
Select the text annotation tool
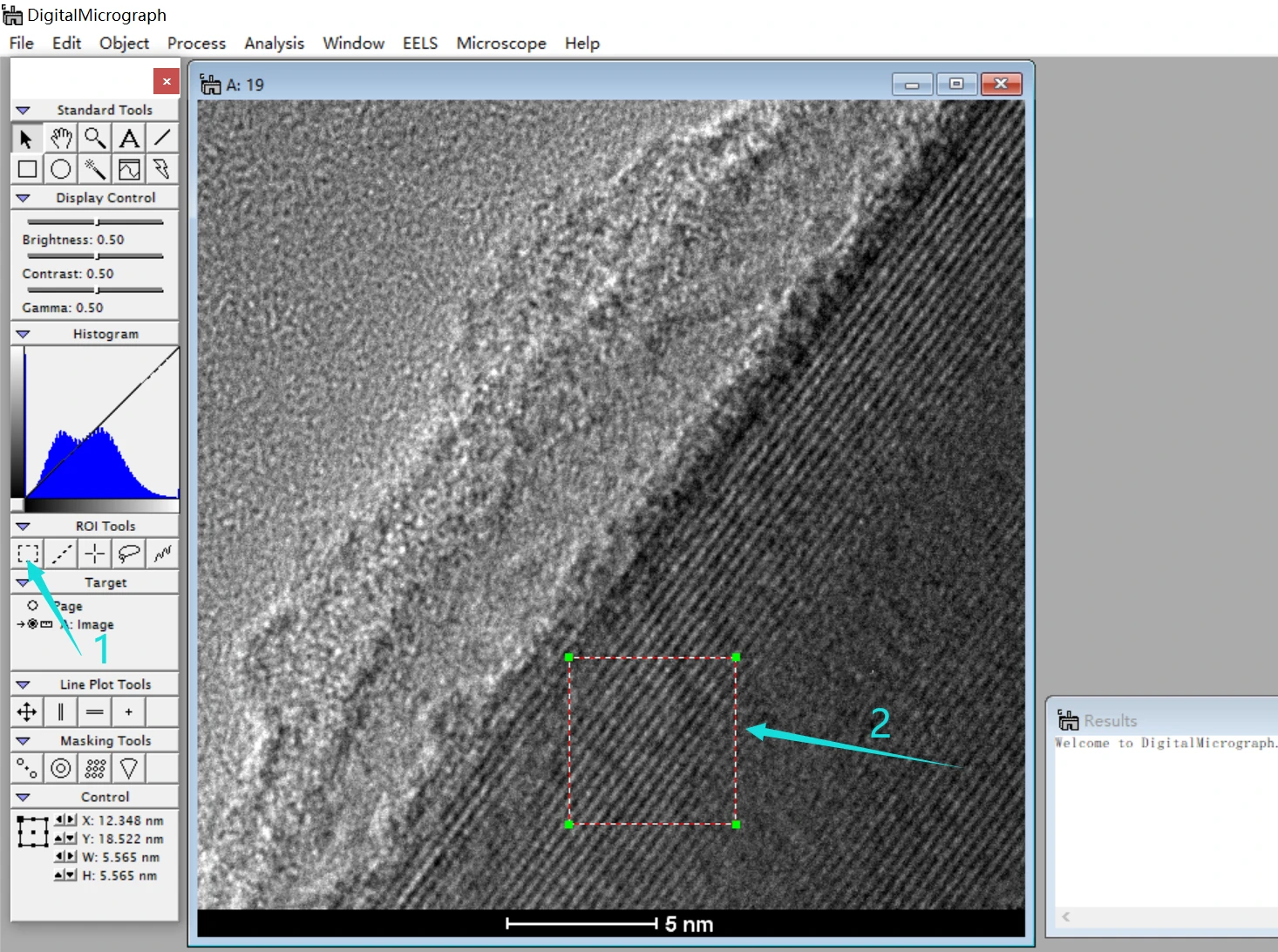129,138
